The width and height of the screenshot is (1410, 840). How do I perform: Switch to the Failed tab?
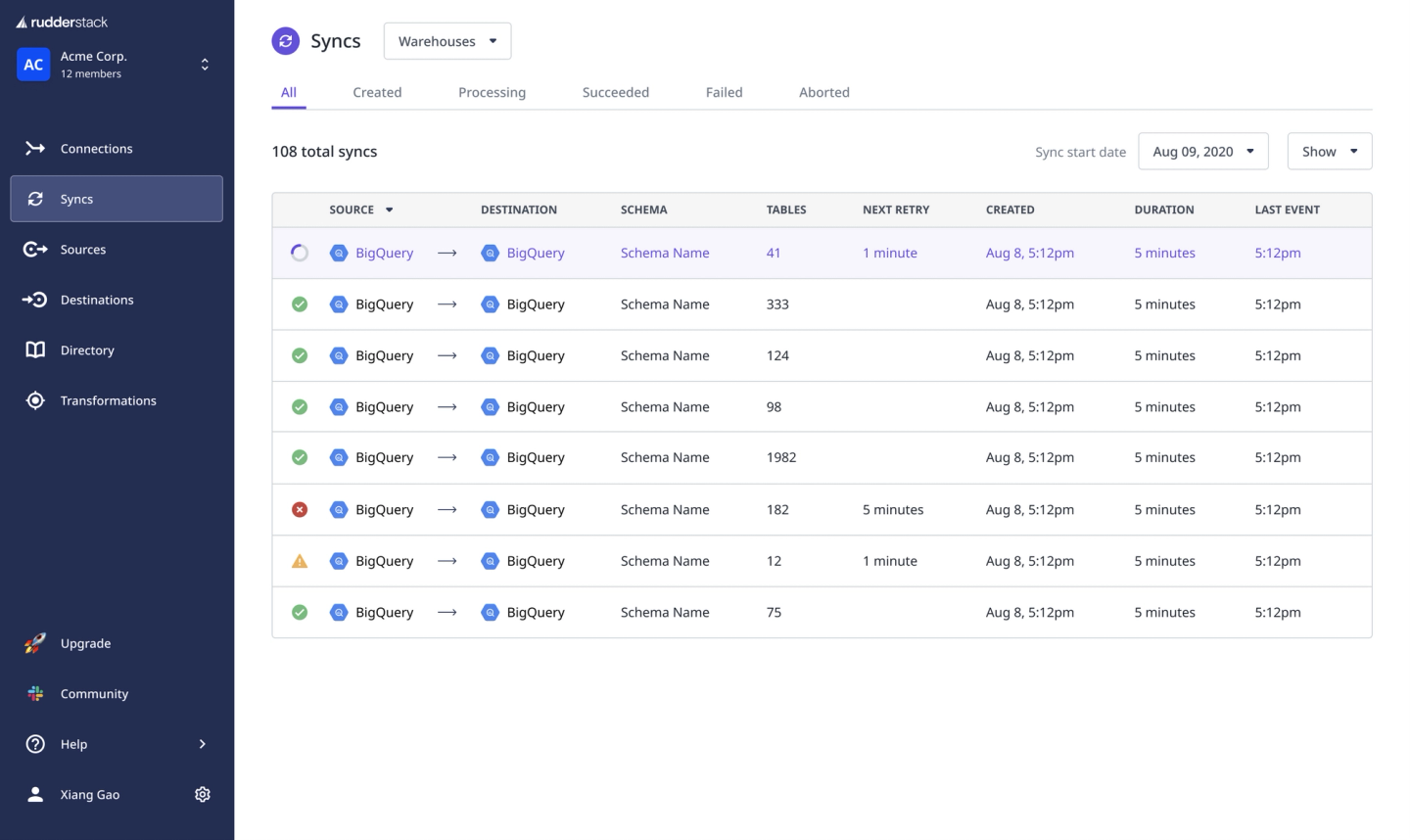(x=724, y=92)
